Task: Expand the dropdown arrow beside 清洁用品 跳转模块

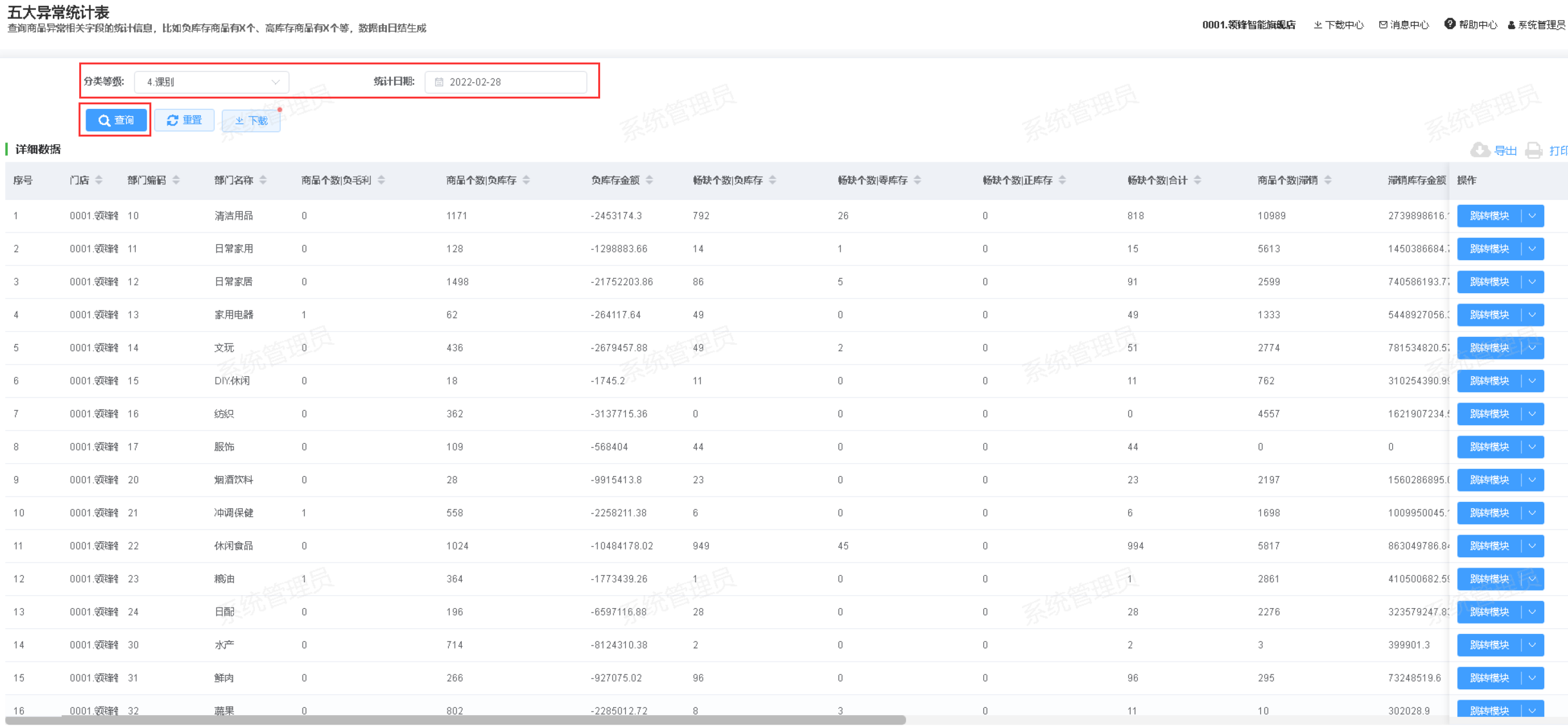Action: pos(1533,216)
